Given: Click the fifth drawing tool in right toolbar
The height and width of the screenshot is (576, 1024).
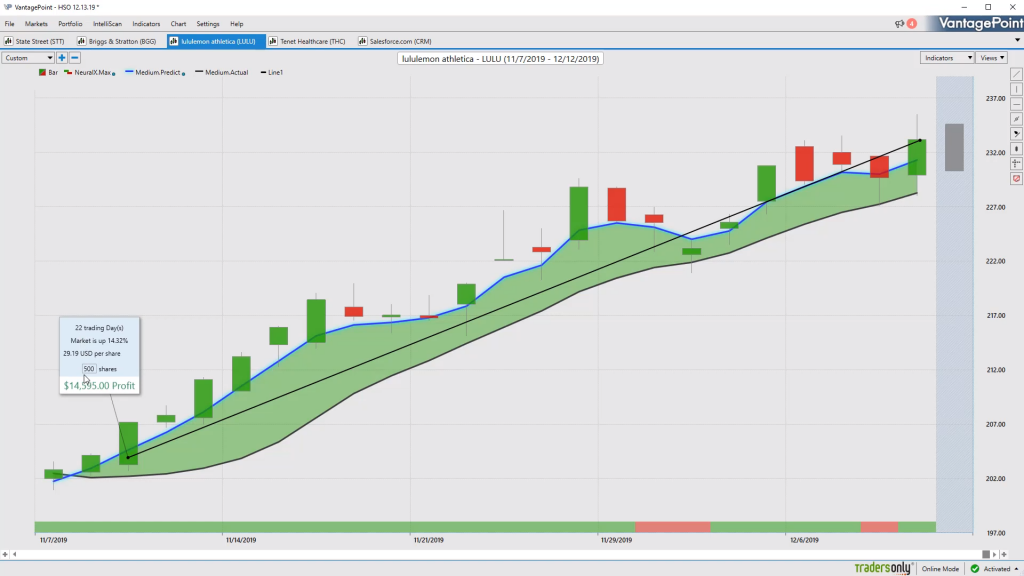Looking at the screenshot, I should pos(1016,134).
